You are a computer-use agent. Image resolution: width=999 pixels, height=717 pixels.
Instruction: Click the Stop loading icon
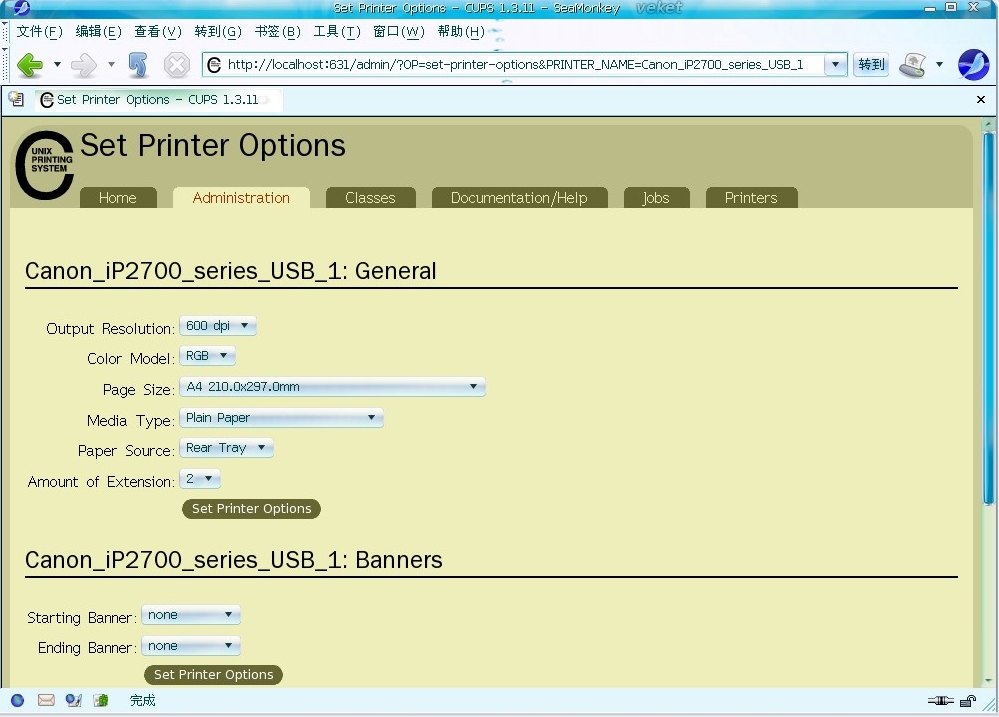(176, 64)
